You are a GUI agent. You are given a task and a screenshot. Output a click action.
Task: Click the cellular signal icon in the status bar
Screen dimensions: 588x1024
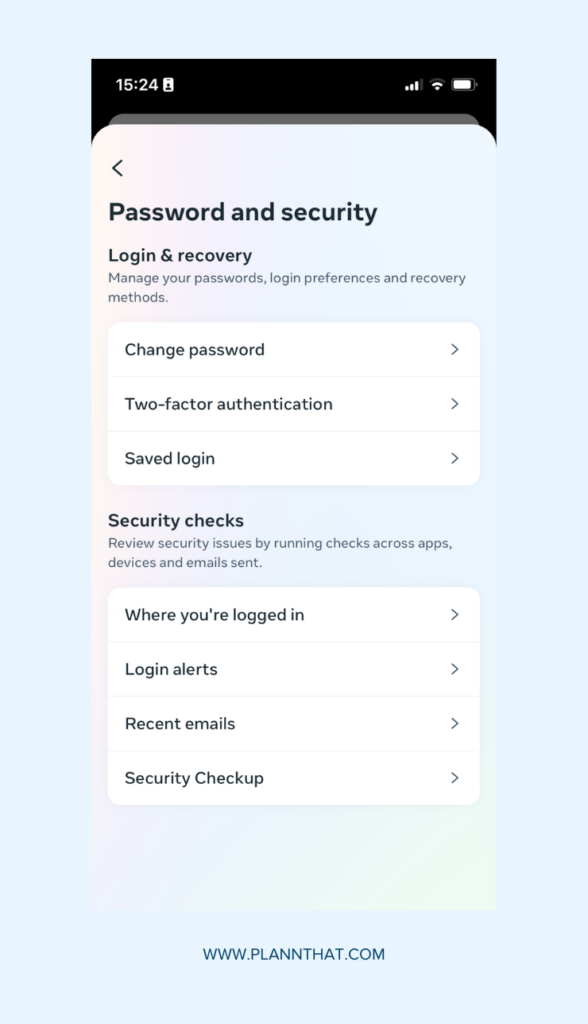pyautogui.click(x=412, y=86)
